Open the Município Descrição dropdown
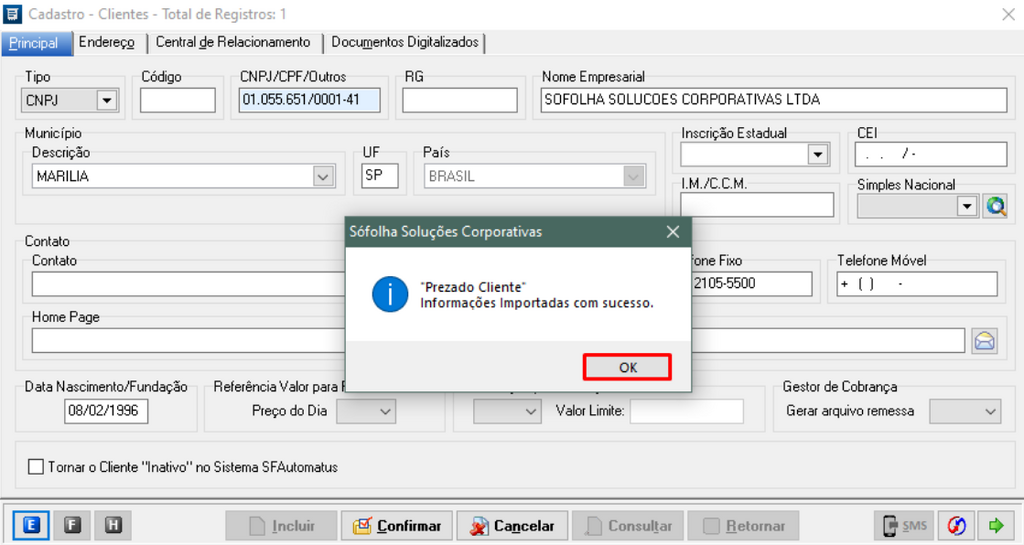Viewport: 1024px width, 545px height. [323, 176]
